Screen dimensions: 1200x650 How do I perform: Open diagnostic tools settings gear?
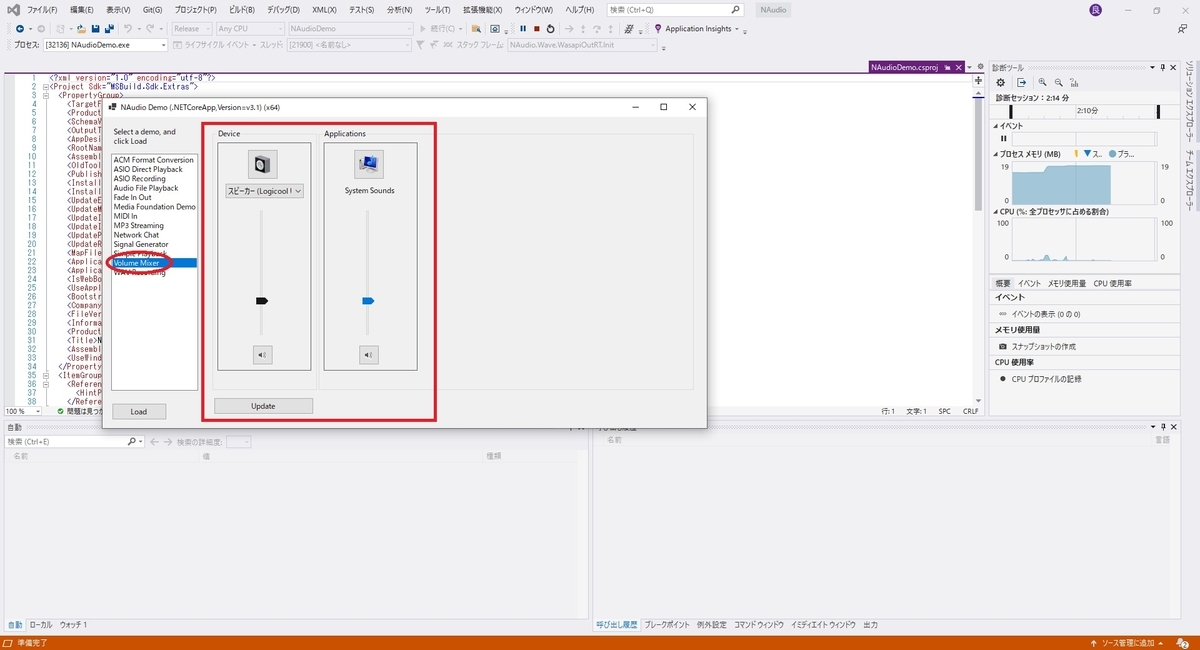tap(1000, 82)
